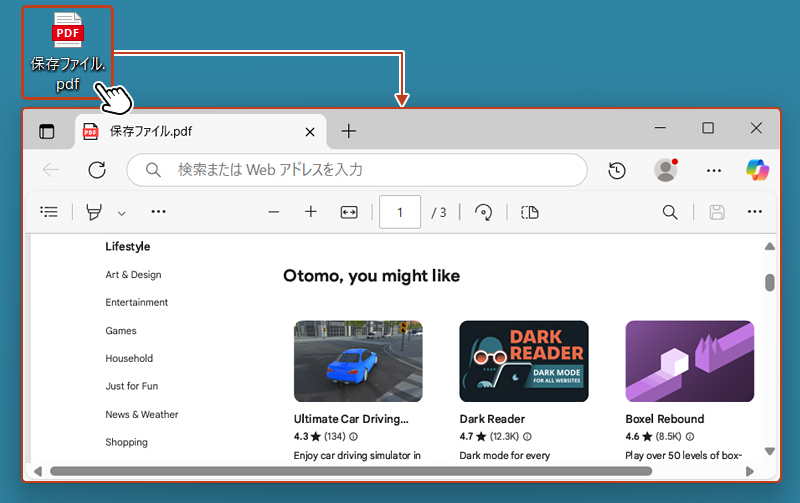The width and height of the screenshot is (800, 503).
Task: Click vertical scrollbar up arrow
Action: 770,246
